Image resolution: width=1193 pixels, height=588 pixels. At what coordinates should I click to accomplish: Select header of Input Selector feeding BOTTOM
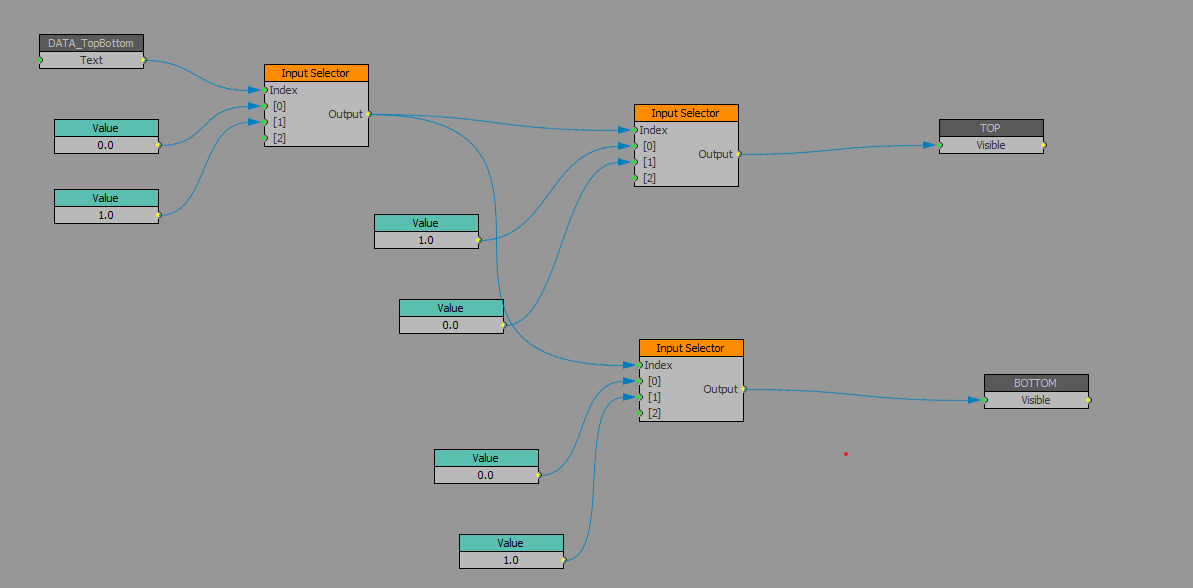692,348
